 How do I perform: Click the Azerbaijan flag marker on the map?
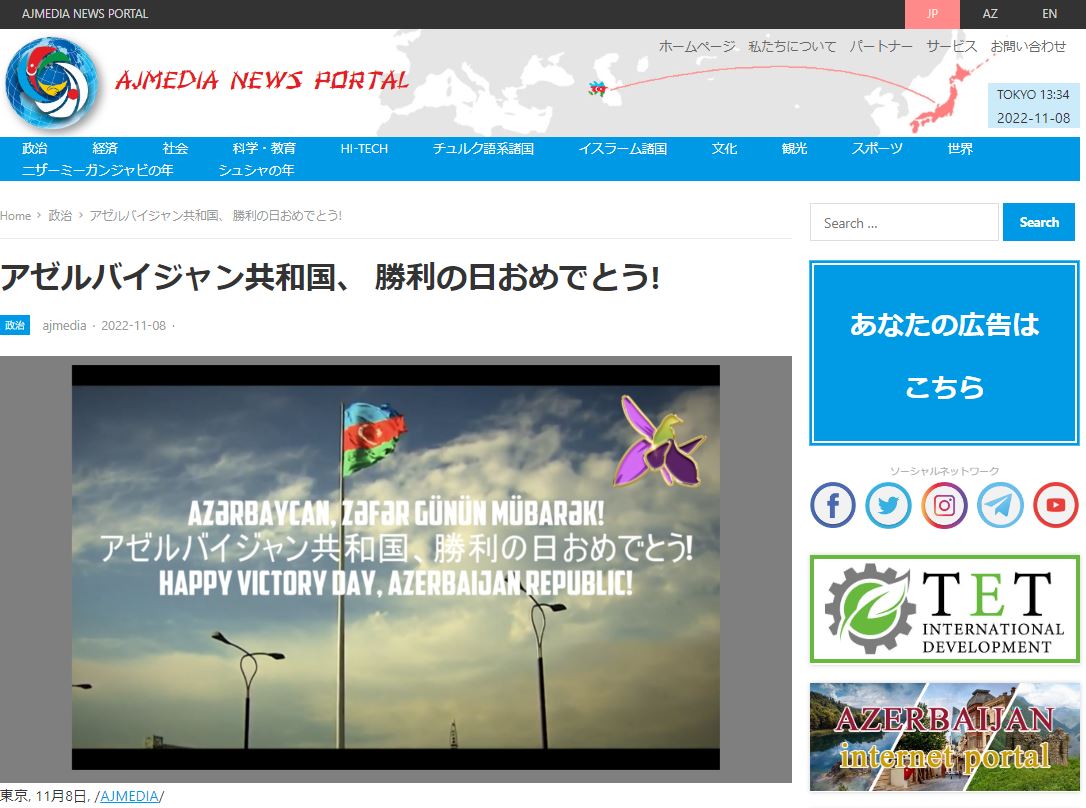[597, 89]
